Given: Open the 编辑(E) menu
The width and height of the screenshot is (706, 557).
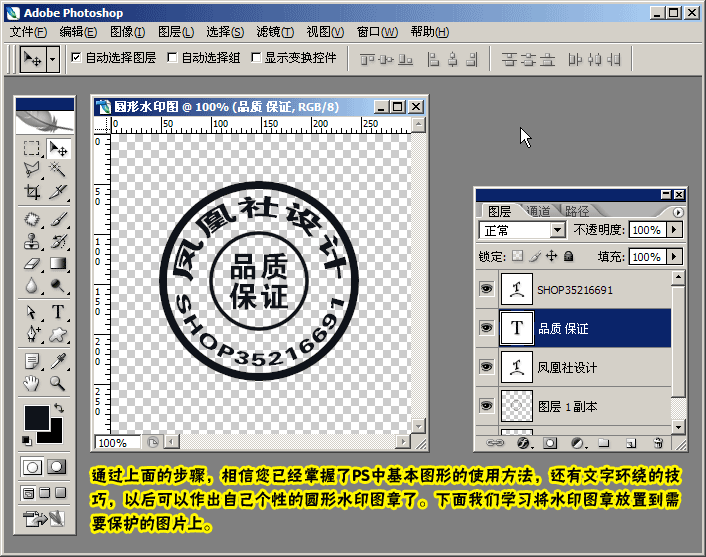Looking at the screenshot, I should click(x=78, y=32).
